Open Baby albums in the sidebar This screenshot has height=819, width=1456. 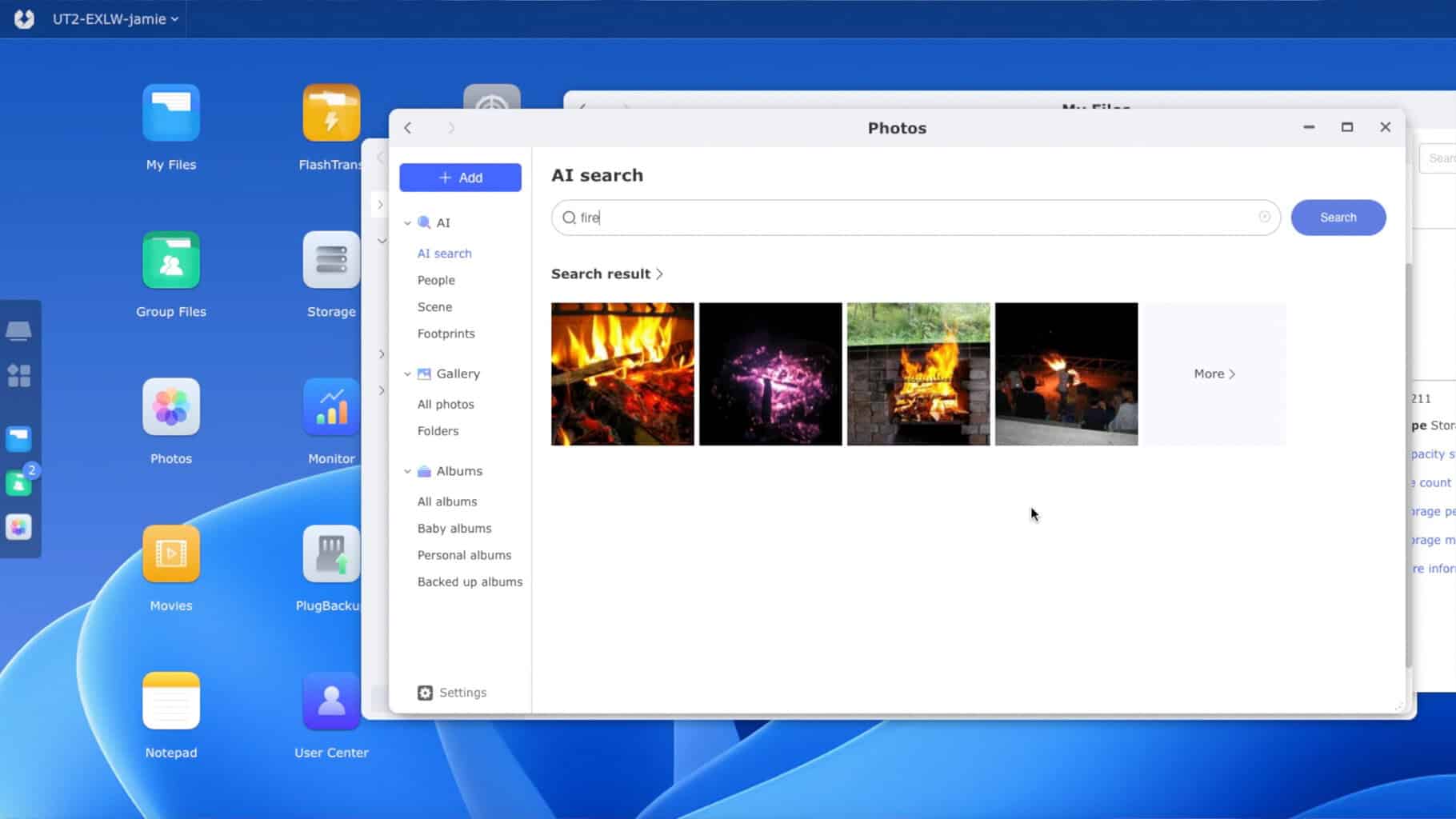coord(454,529)
